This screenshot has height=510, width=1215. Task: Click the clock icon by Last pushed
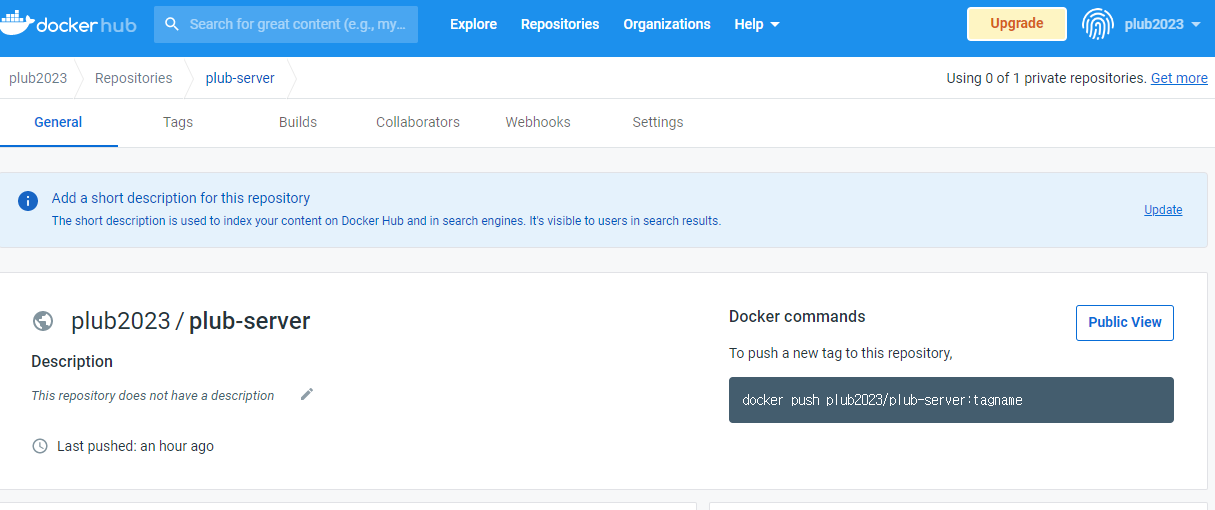(40, 446)
